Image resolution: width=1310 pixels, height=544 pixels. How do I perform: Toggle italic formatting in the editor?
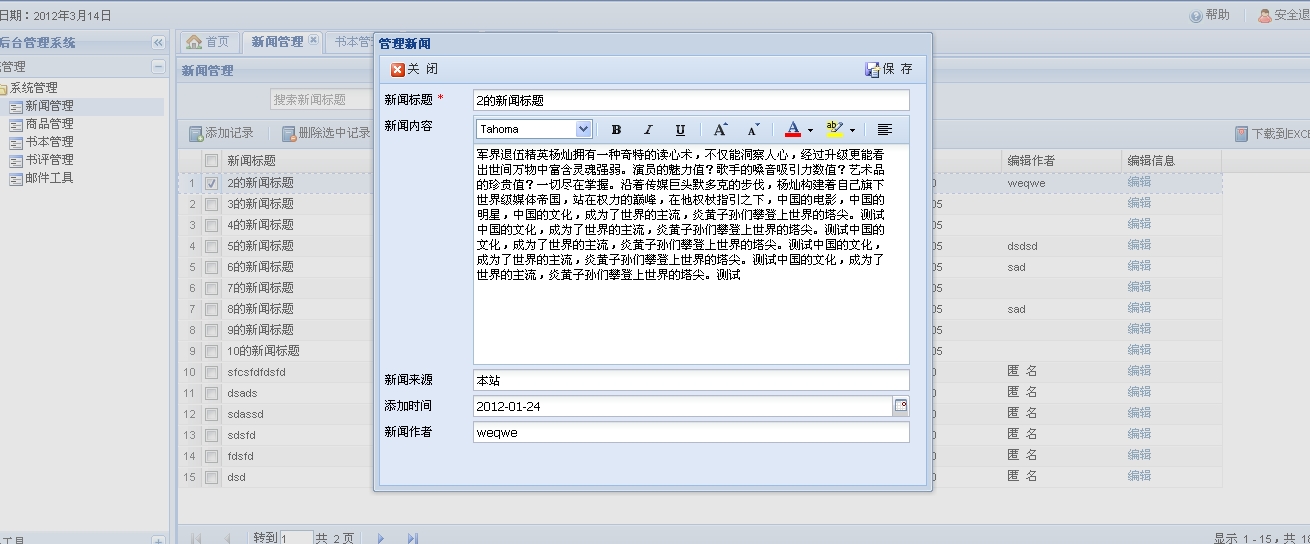(648, 129)
